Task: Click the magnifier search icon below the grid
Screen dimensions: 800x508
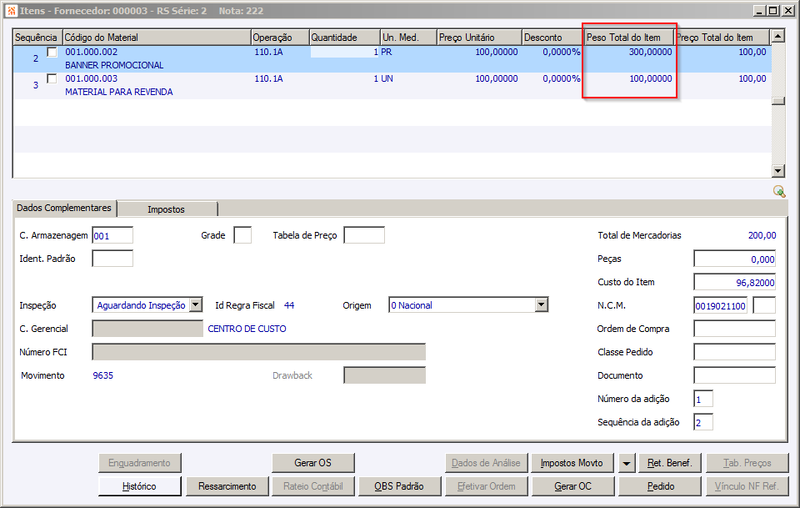Action: [x=779, y=191]
